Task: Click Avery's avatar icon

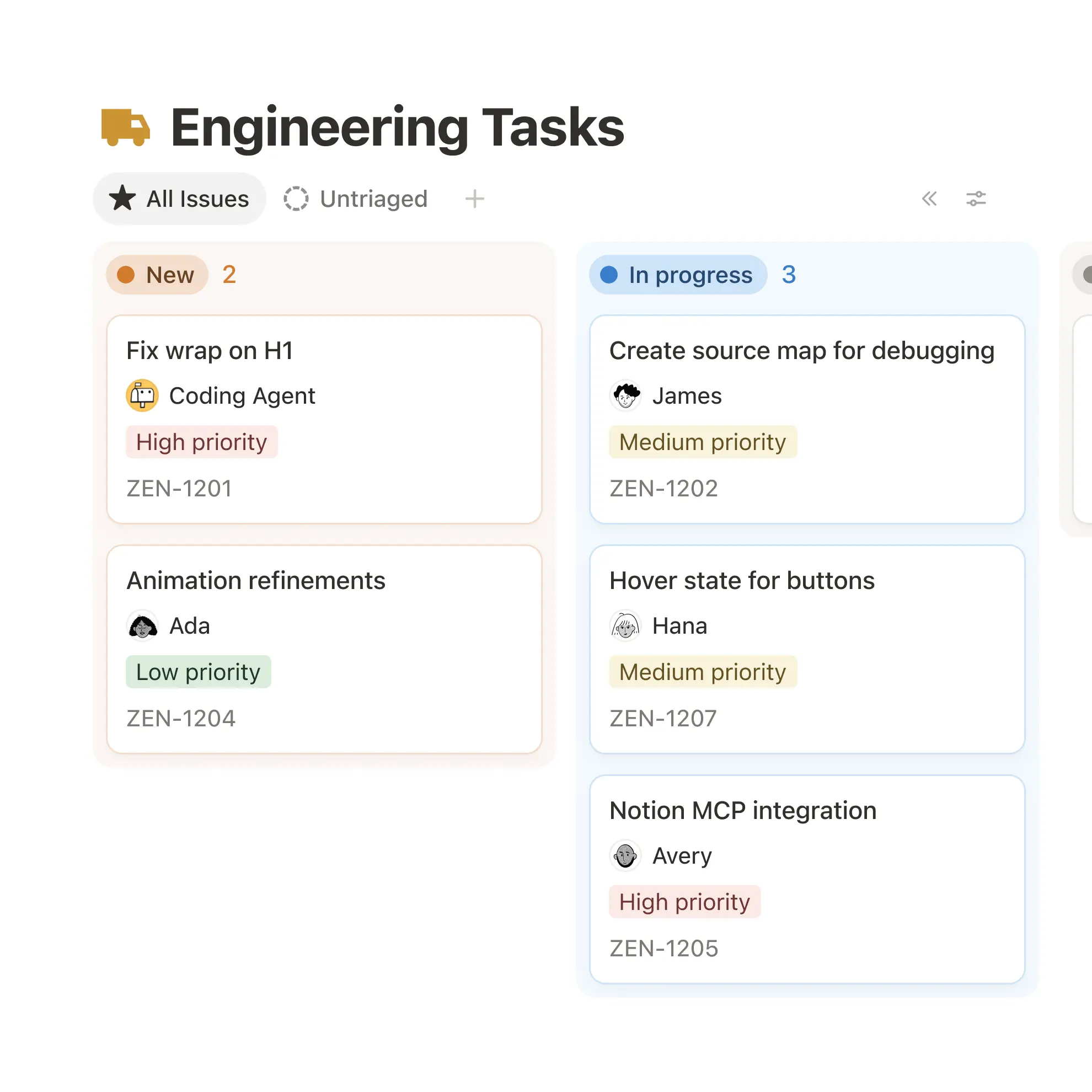Action: point(625,856)
